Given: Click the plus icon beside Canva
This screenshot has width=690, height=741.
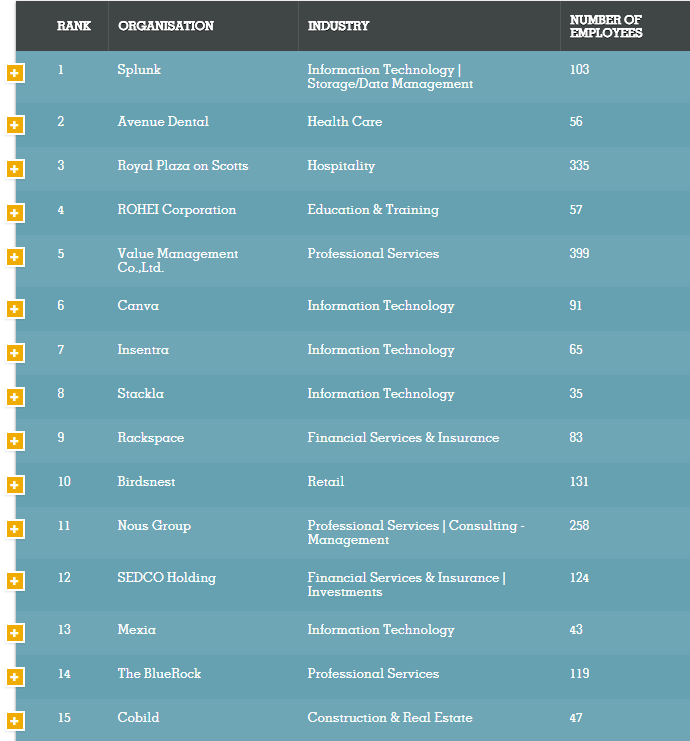Looking at the screenshot, I should 15,309.
